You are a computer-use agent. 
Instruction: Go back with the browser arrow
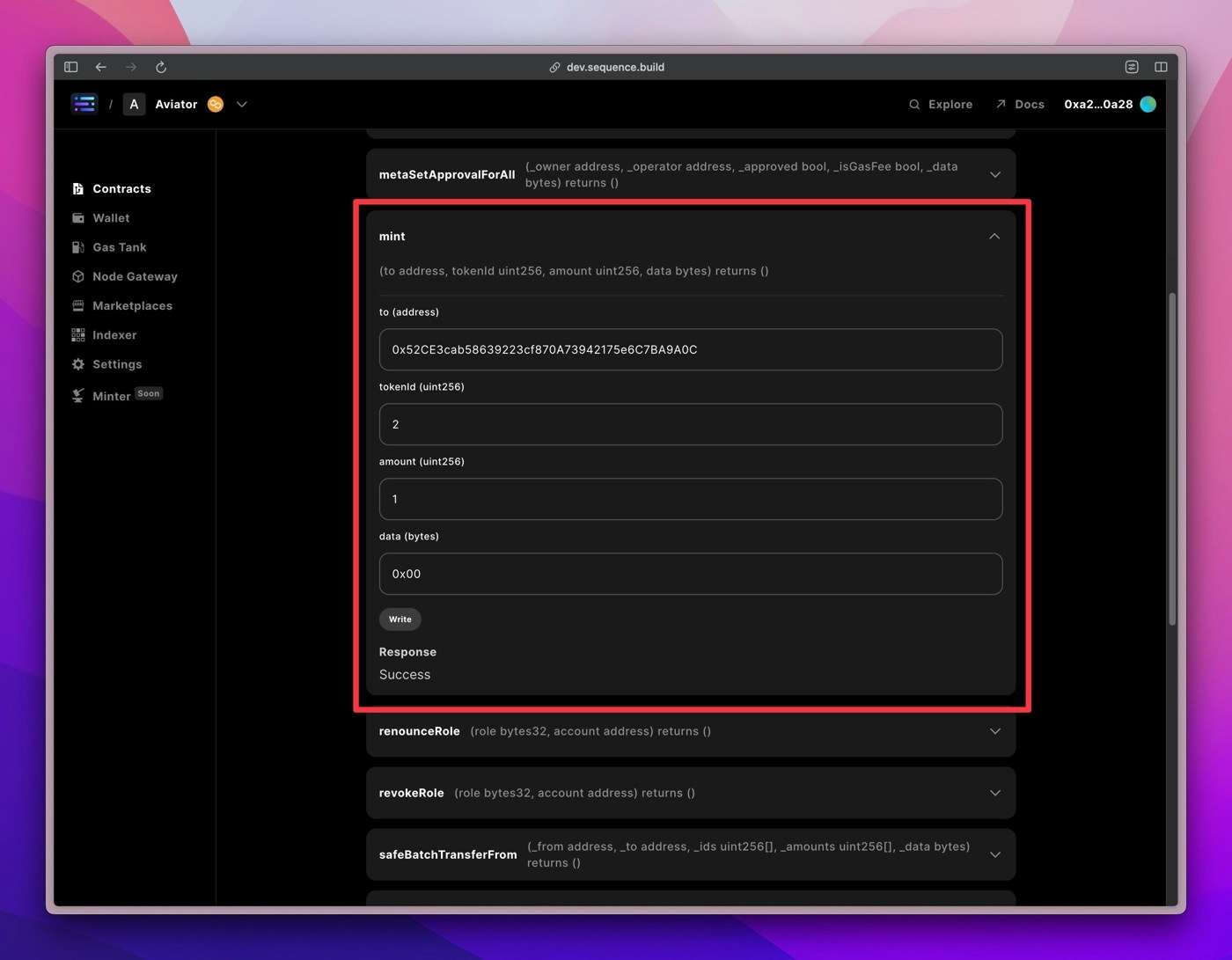coord(101,67)
